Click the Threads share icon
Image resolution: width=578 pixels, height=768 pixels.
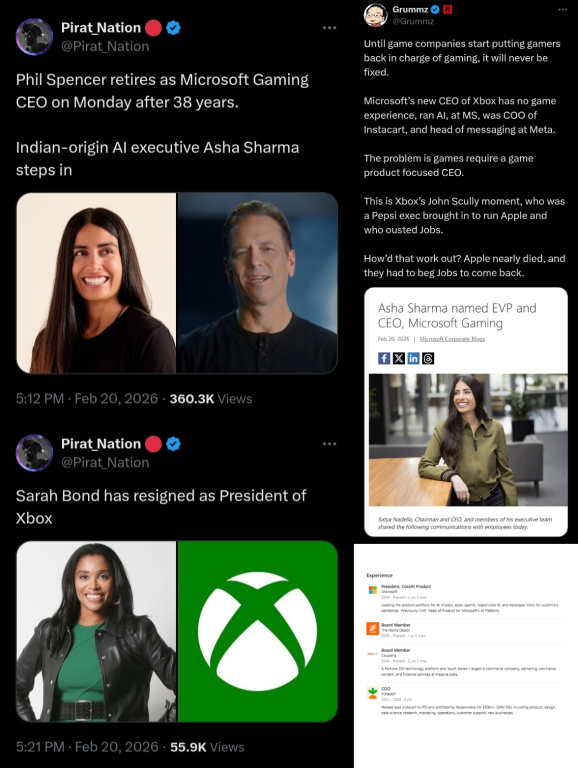coord(428,359)
